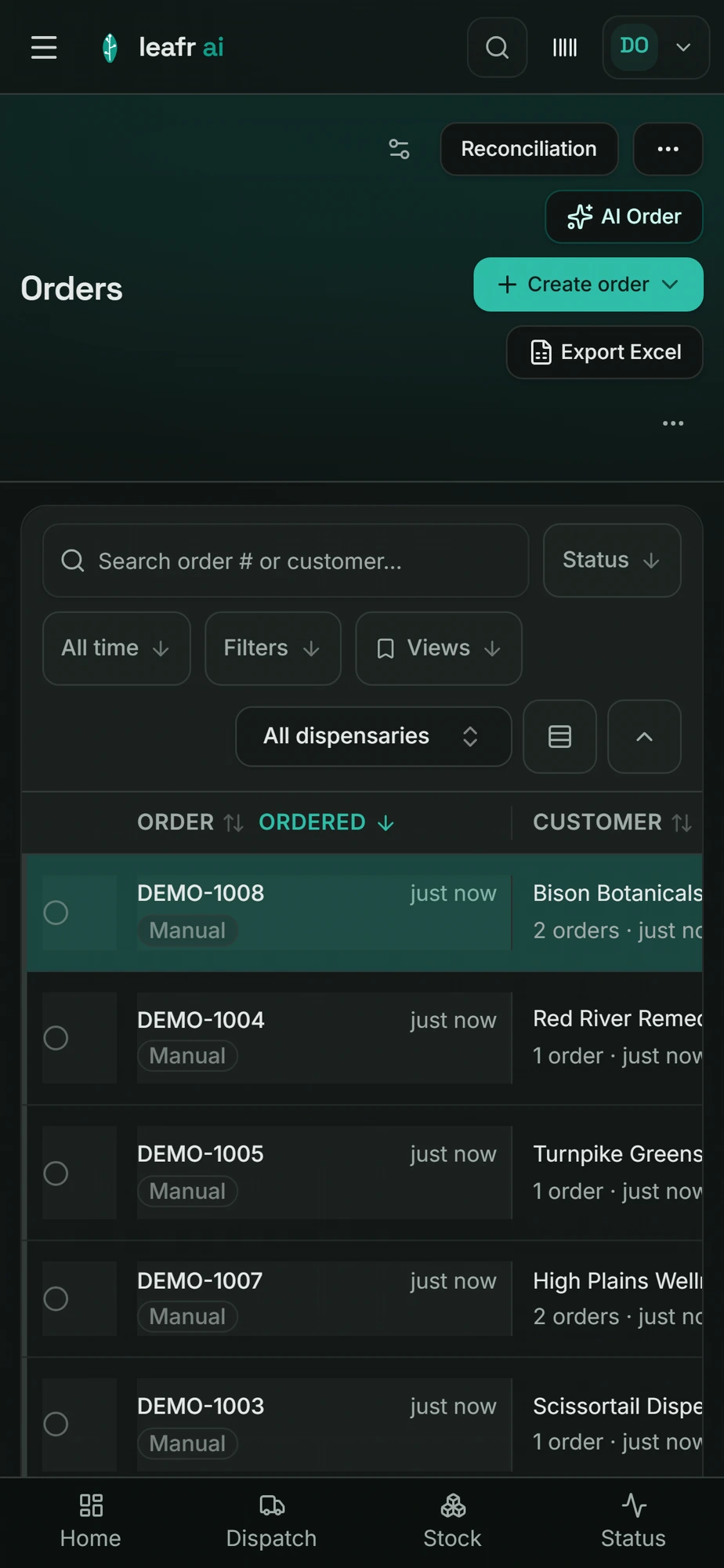Export orders to Excel

[605, 352]
